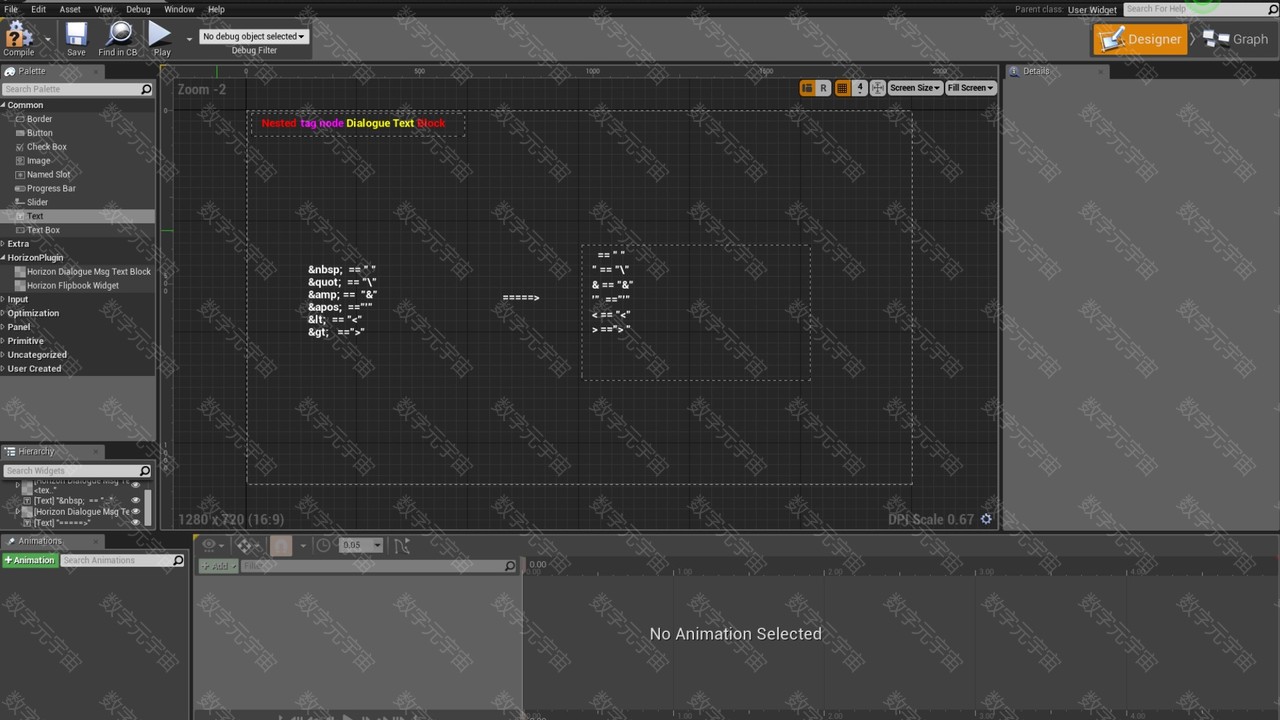Open the 0.05 snap interval dropdown
This screenshot has width=1280, height=720.
(x=360, y=545)
